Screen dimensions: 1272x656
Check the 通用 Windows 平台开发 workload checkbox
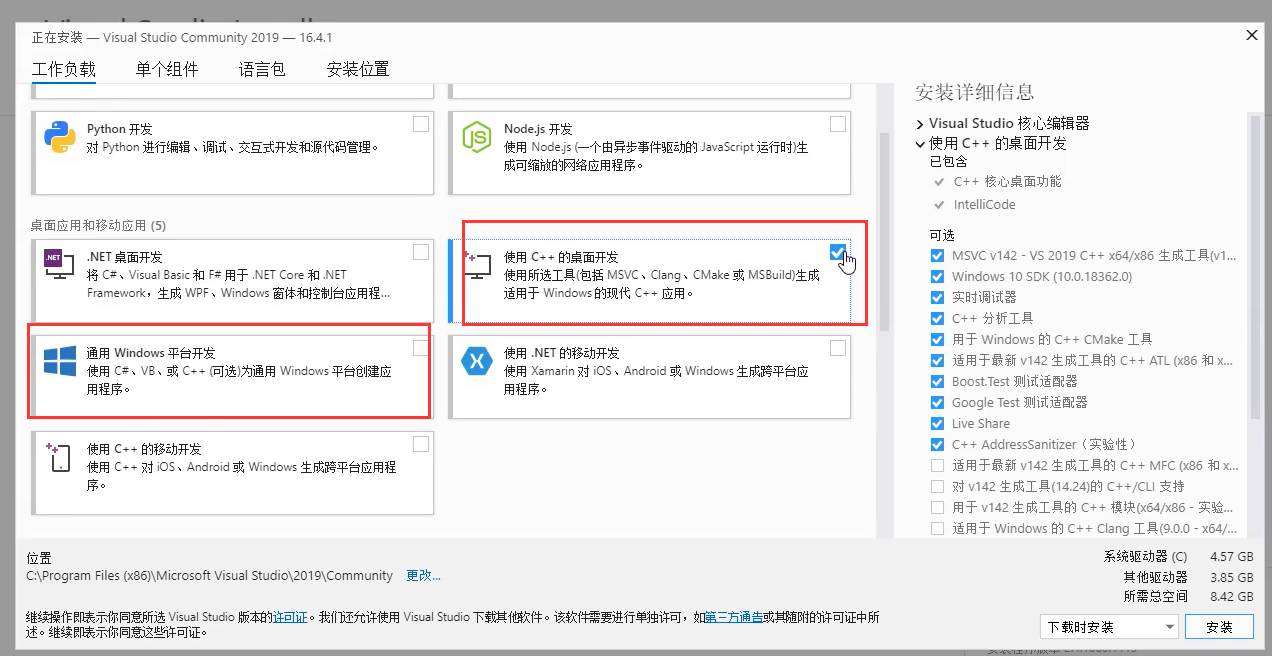click(421, 348)
